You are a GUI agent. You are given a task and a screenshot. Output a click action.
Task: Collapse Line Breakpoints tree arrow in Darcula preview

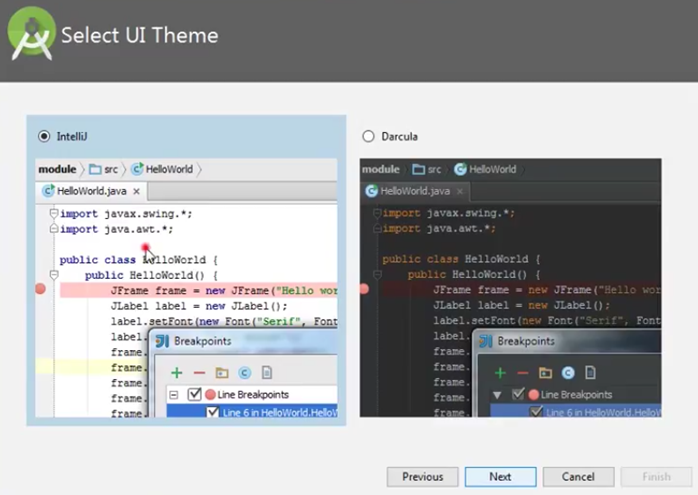(x=498, y=395)
